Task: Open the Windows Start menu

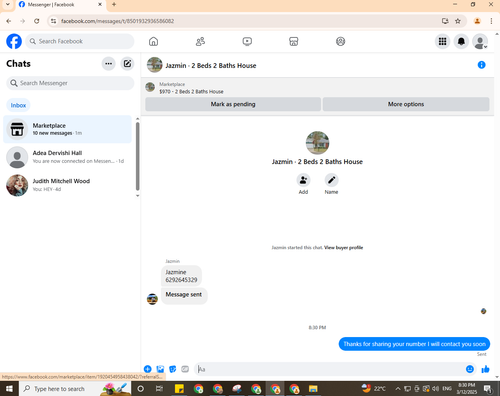Action: pos(9,389)
